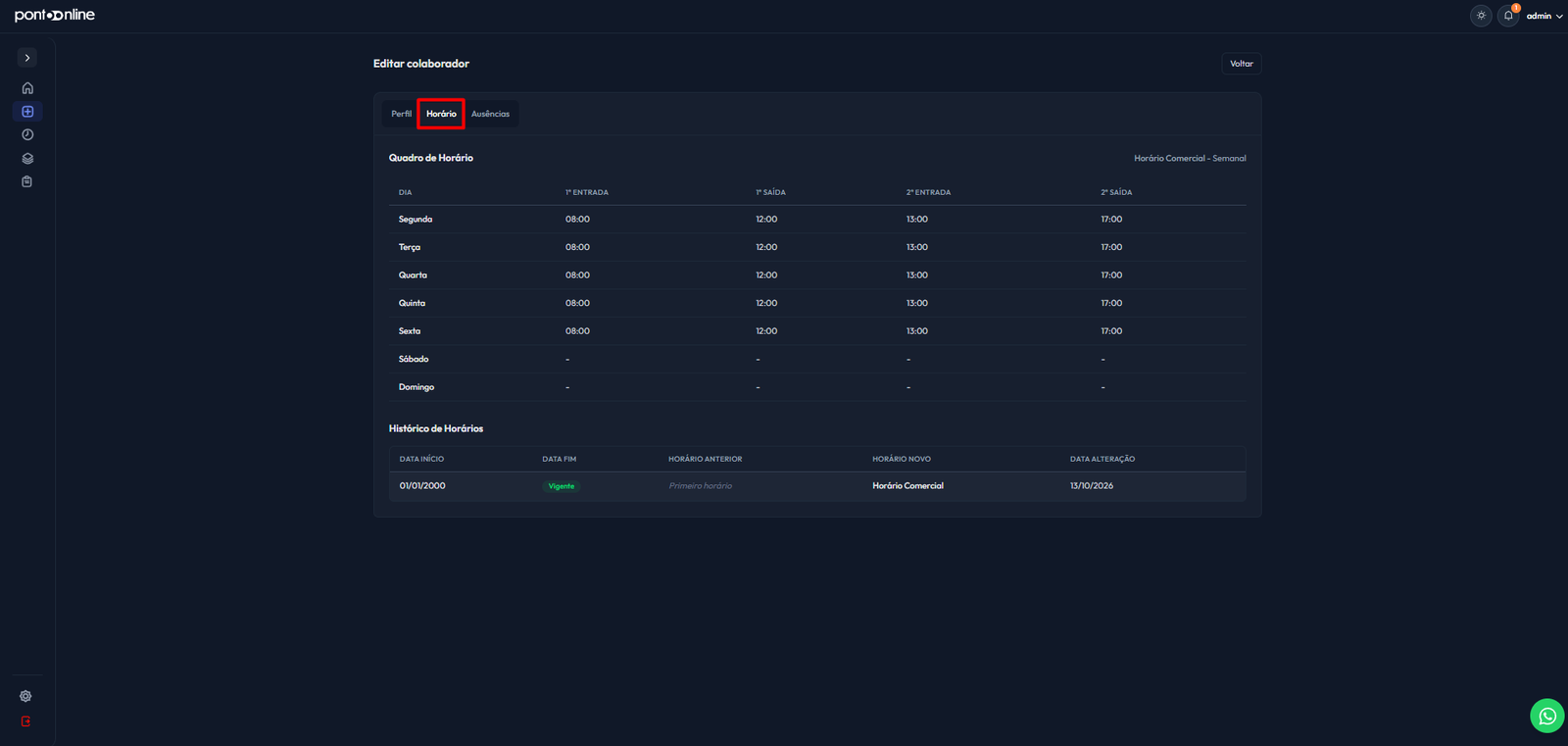The height and width of the screenshot is (746, 1568).
Task: Click the 'Histórico de Horários' heading
Action: (436, 428)
